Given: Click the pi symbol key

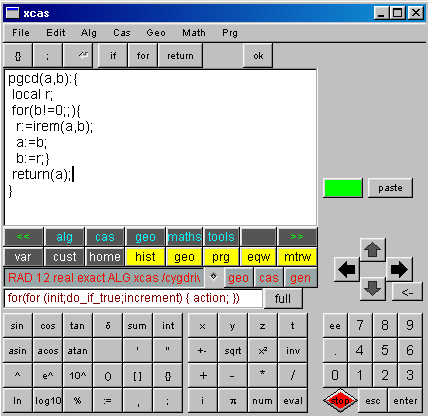Looking at the screenshot, I should pyautogui.click(x=233, y=401).
